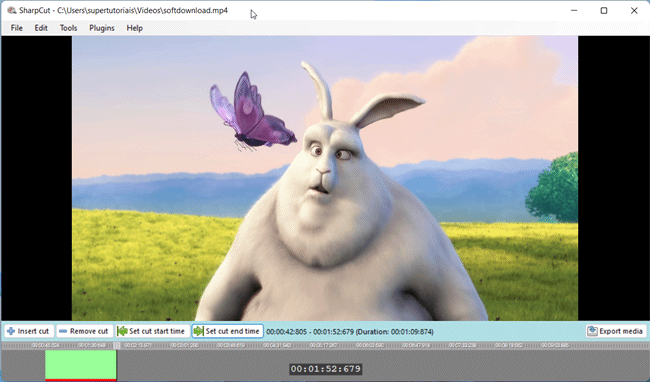This screenshot has height=382, width=650.
Task: Click Set cut start time
Action: pos(152,331)
